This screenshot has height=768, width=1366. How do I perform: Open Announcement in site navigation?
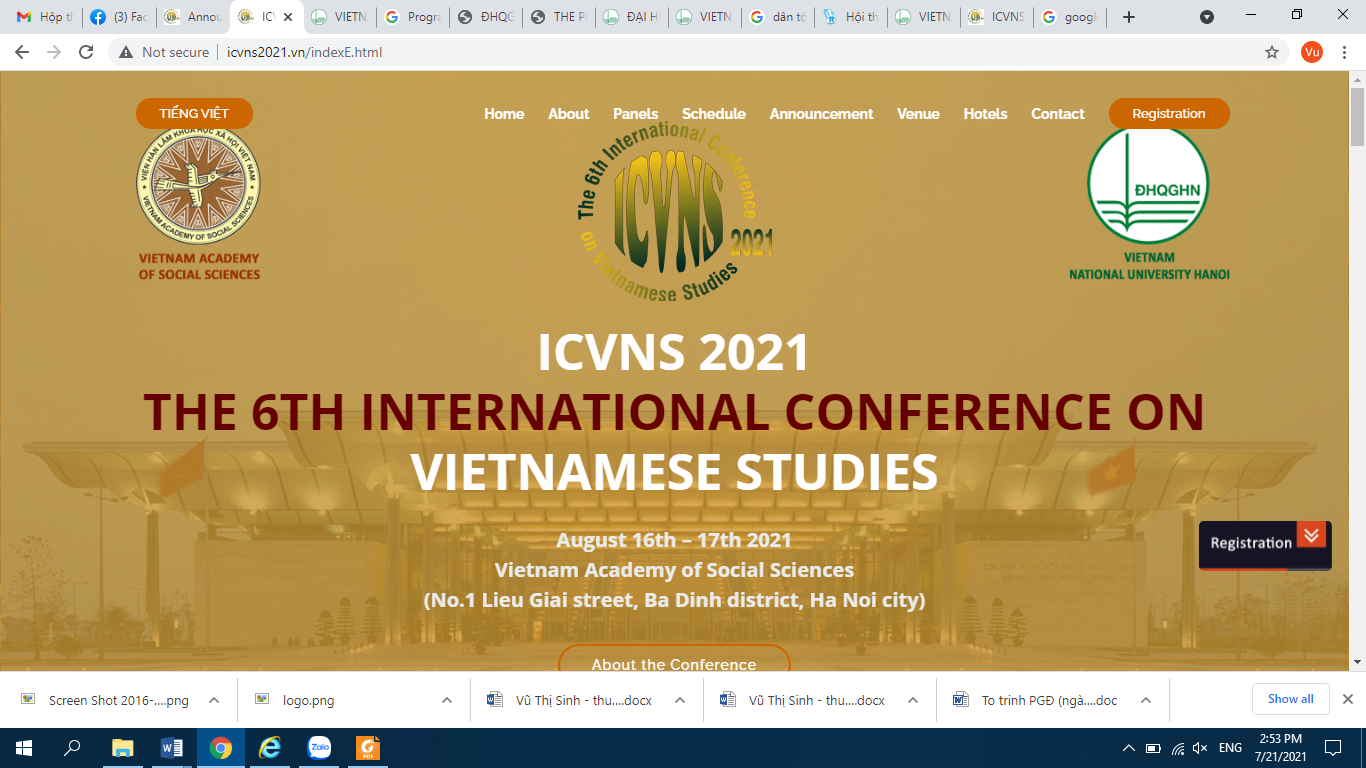(821, 114)
